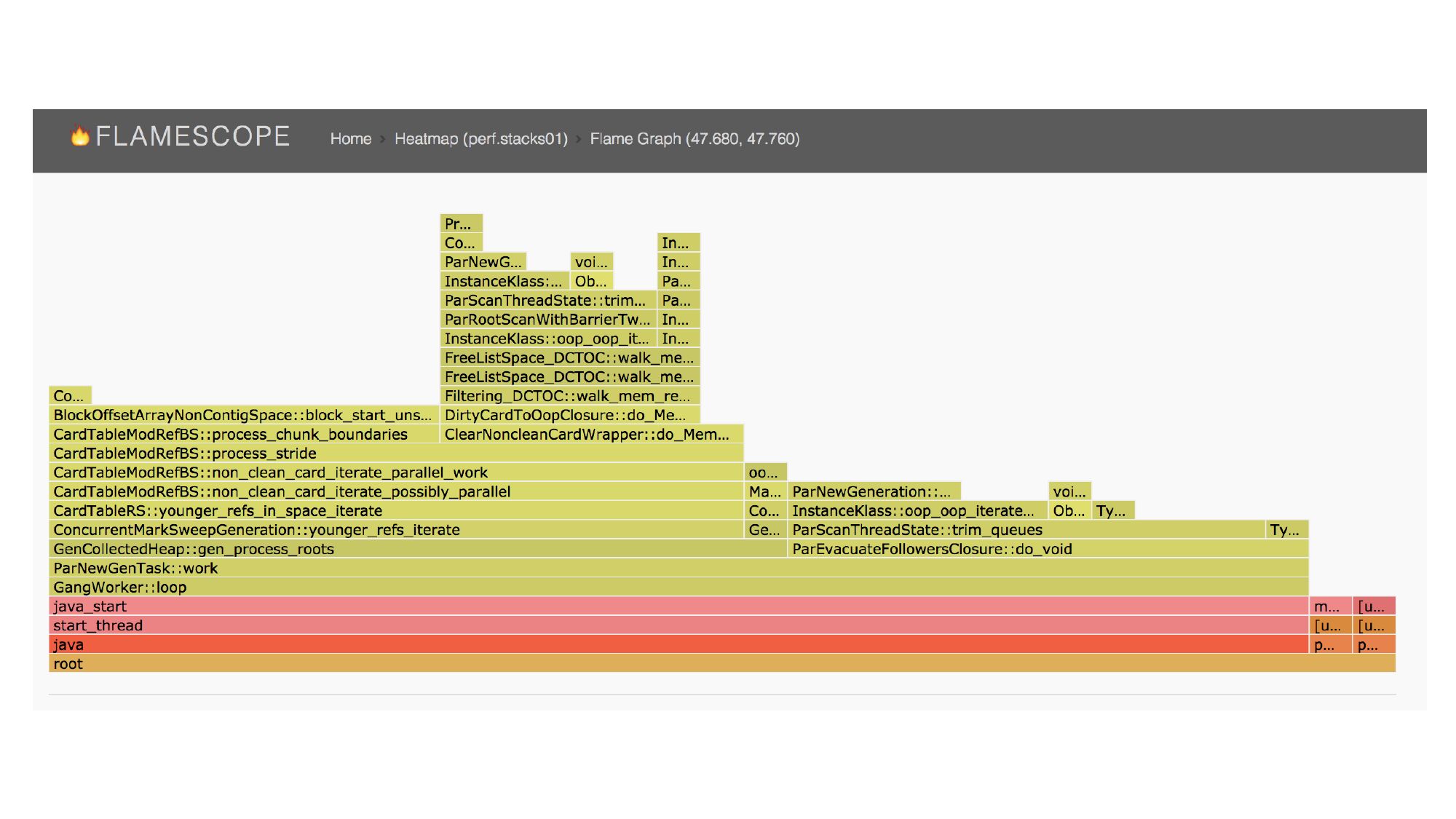
Task: Select the start_thread frame
Action: click(x=677, y=625)
